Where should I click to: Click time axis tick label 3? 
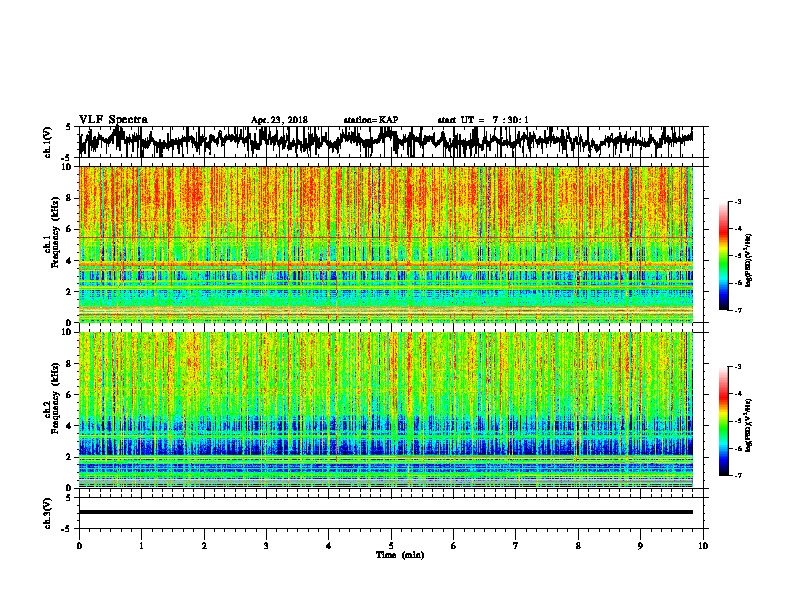point(266,546)
